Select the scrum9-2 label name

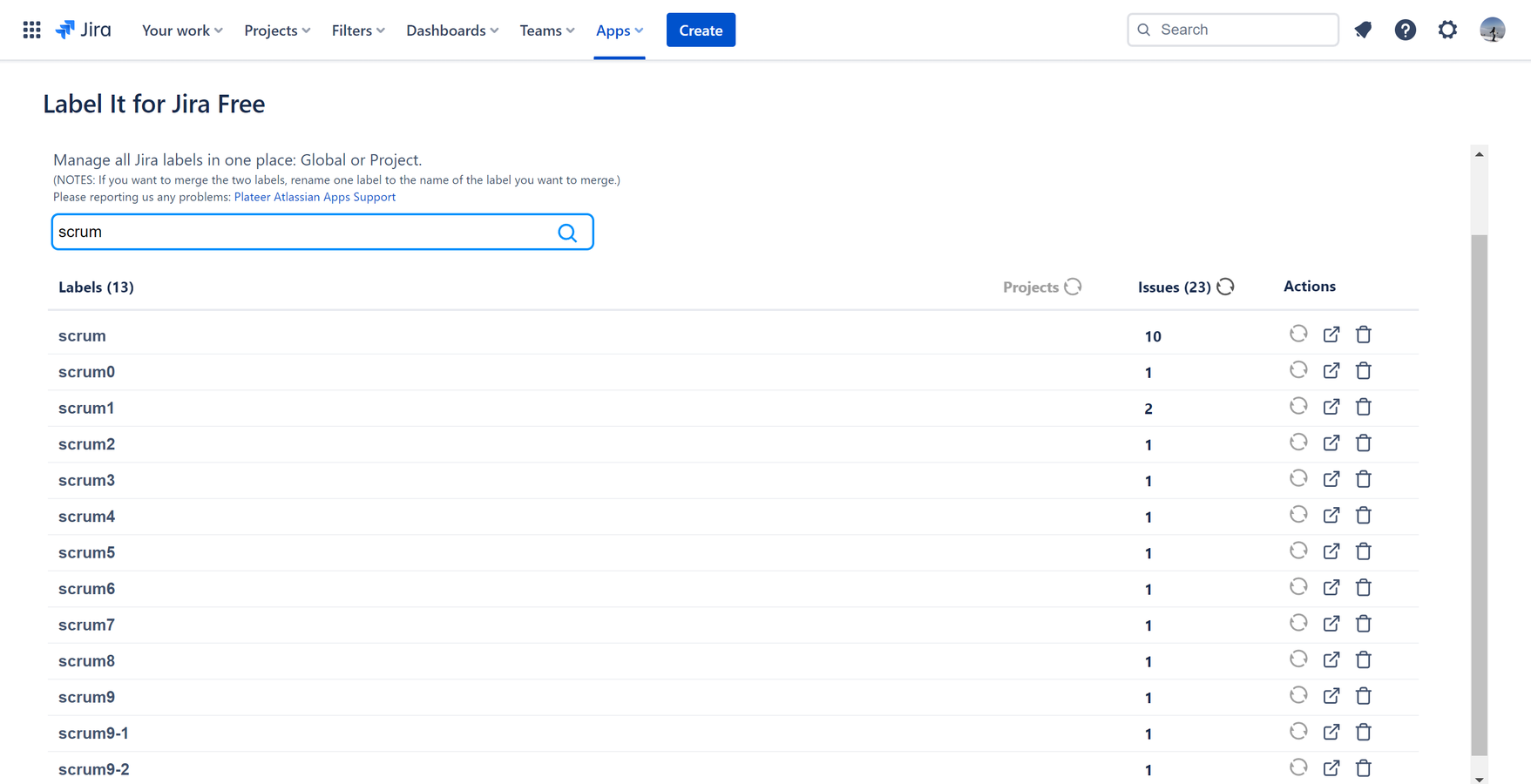(93, 769)
